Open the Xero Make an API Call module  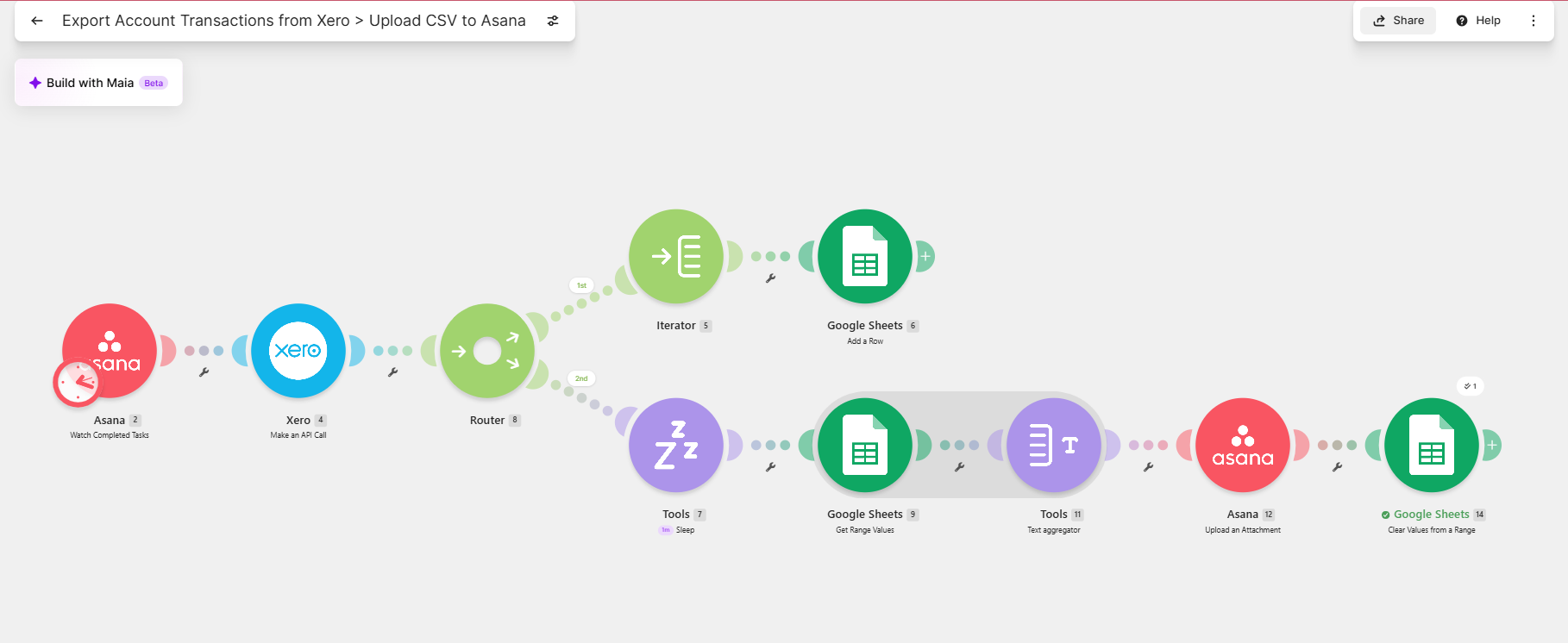(x=298, y=350)
